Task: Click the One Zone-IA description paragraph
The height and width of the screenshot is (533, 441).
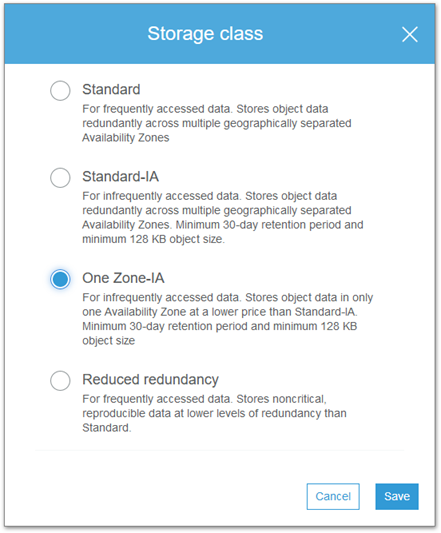Action: [228, 319]
